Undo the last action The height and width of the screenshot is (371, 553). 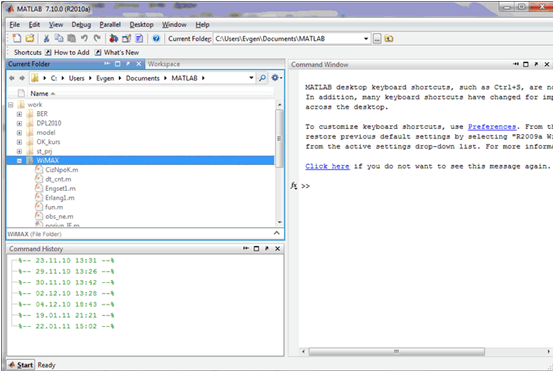click(x=84, y=38)
